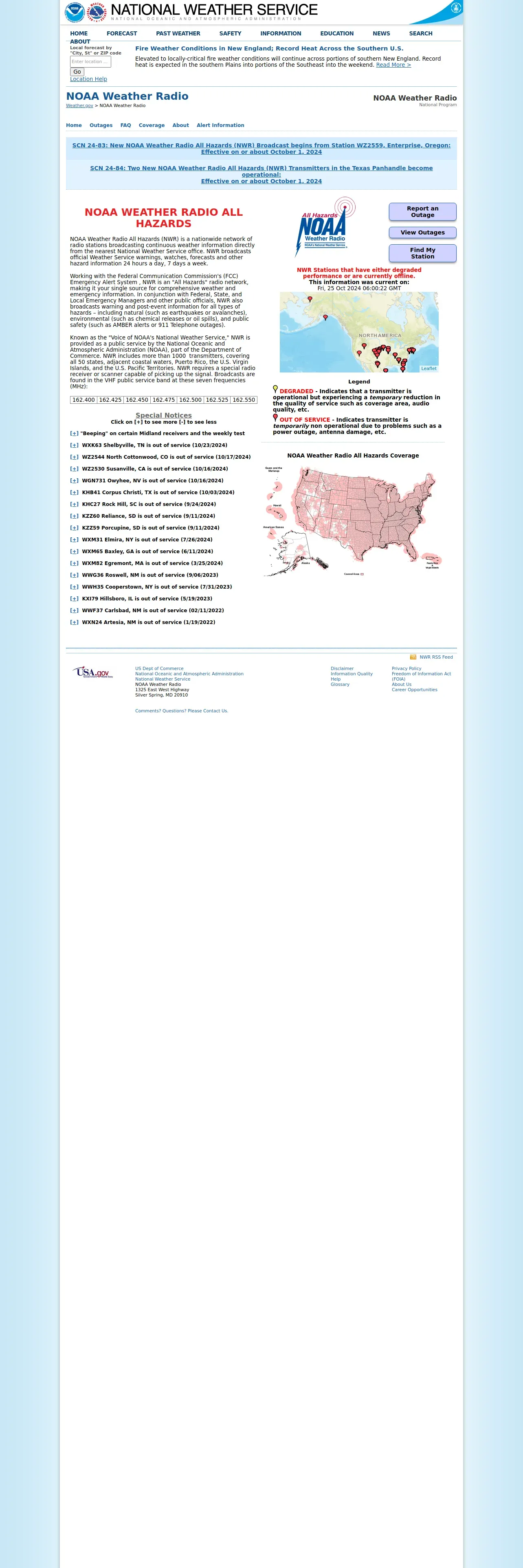
Task: Open the Privacy Policy footer link
Action: pyautogui.click(x=406, y=669)
